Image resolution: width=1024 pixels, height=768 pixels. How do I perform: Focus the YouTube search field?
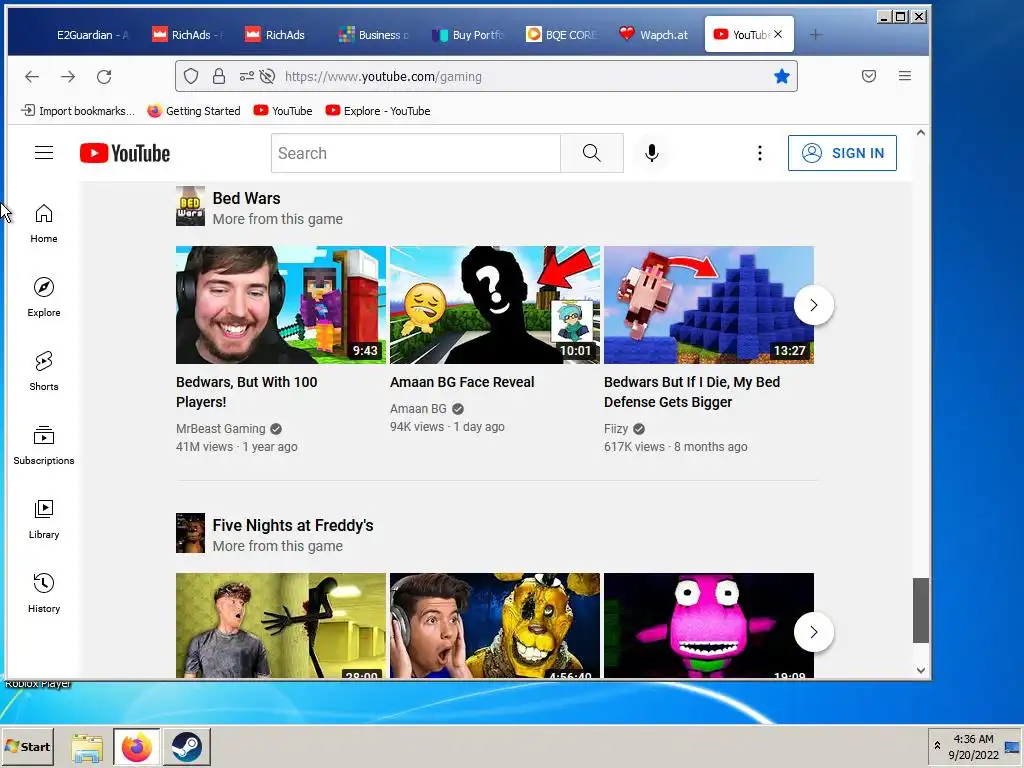point(415,153)
